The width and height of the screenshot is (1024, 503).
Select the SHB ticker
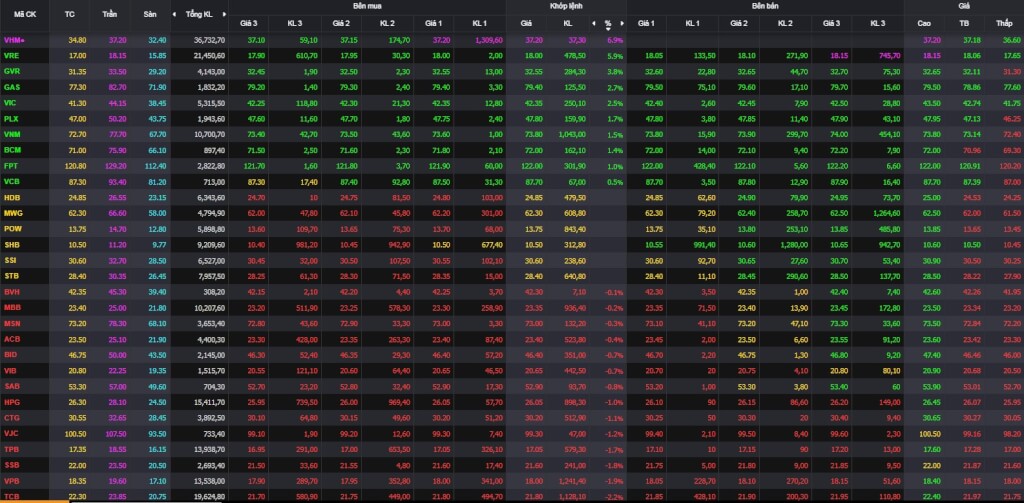point(11,244)
